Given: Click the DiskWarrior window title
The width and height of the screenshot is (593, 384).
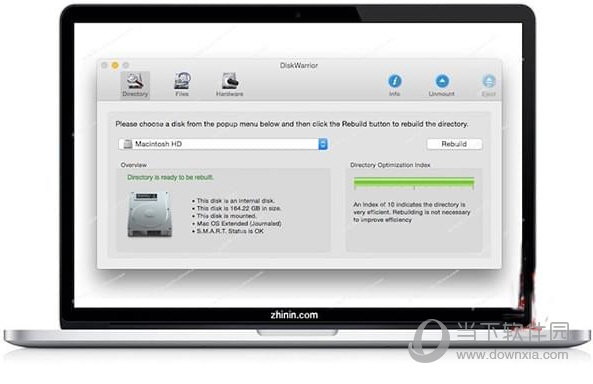Looking at the screenshot, I should (x=299, y=65).
